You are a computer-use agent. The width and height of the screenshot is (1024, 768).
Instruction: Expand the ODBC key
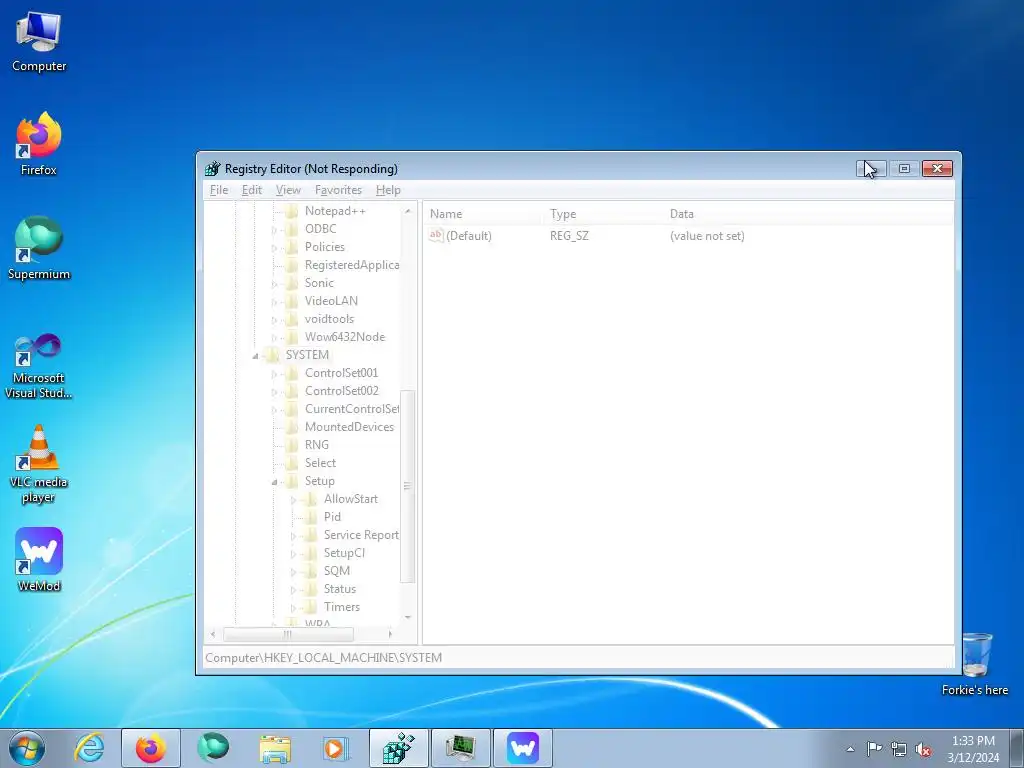coord(274,229)
